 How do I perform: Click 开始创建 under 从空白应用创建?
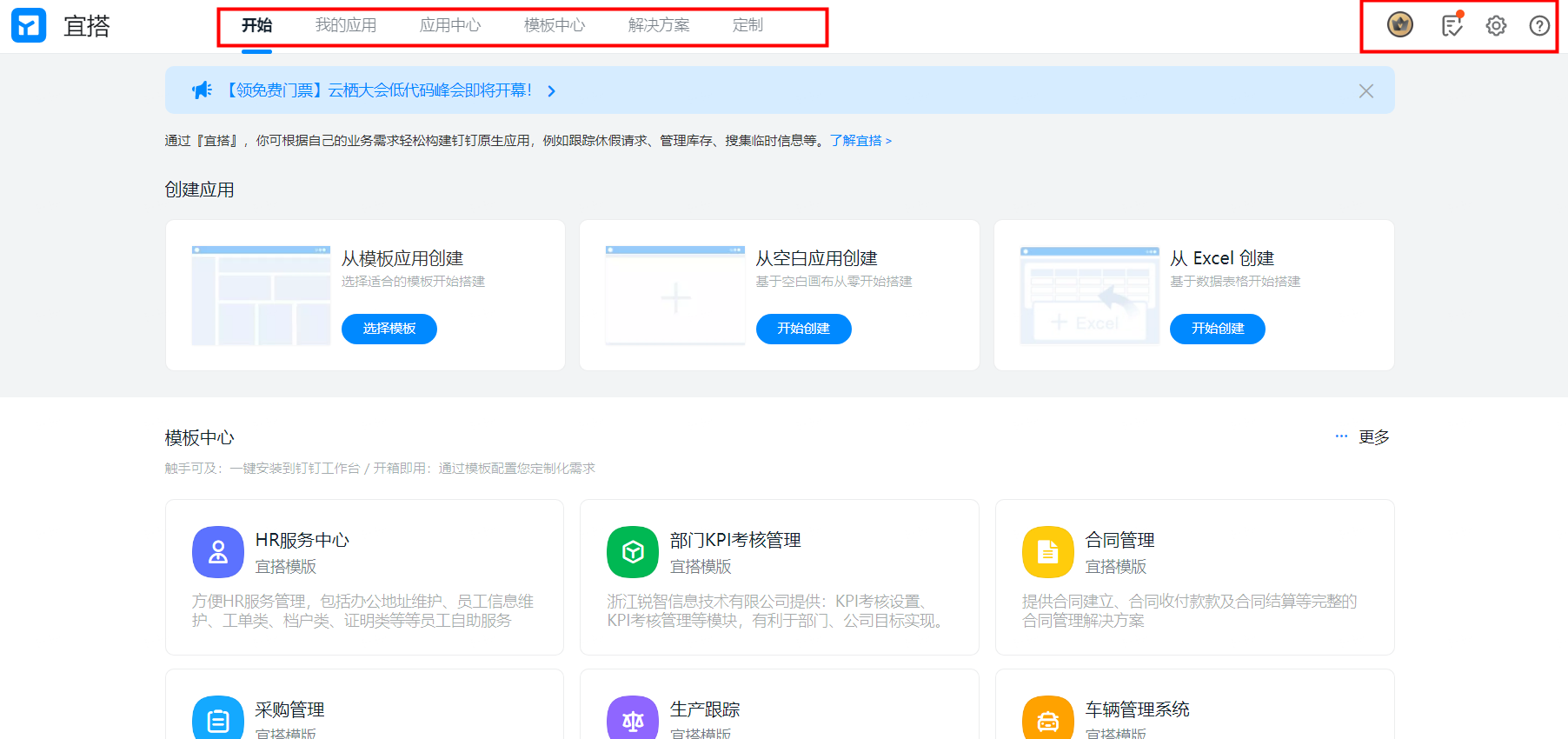pyautogui.click(x=804, y=329)
